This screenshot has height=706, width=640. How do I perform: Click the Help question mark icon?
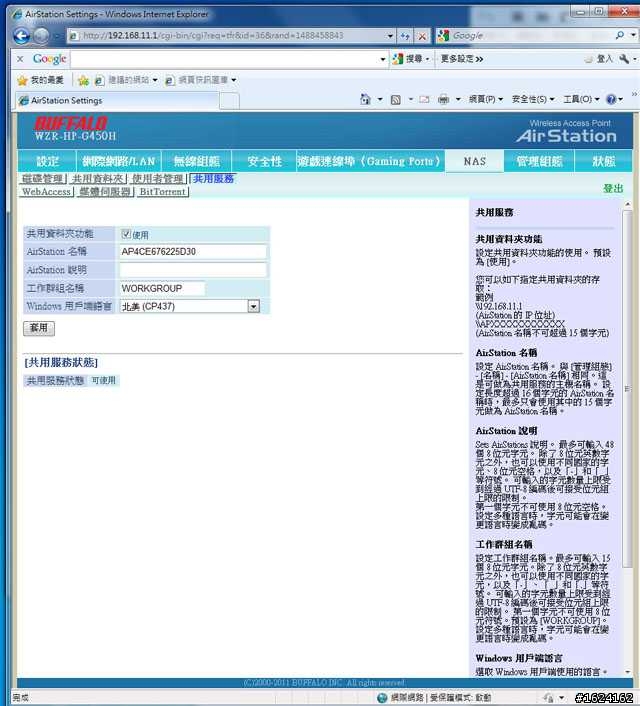coord(611,100)
